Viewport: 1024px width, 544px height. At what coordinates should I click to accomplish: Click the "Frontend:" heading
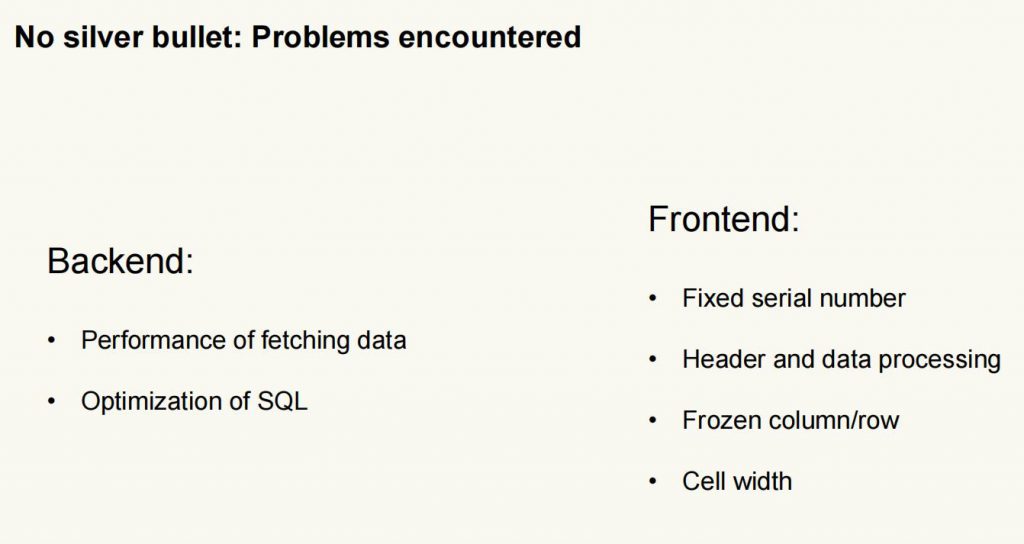(724, 219)
